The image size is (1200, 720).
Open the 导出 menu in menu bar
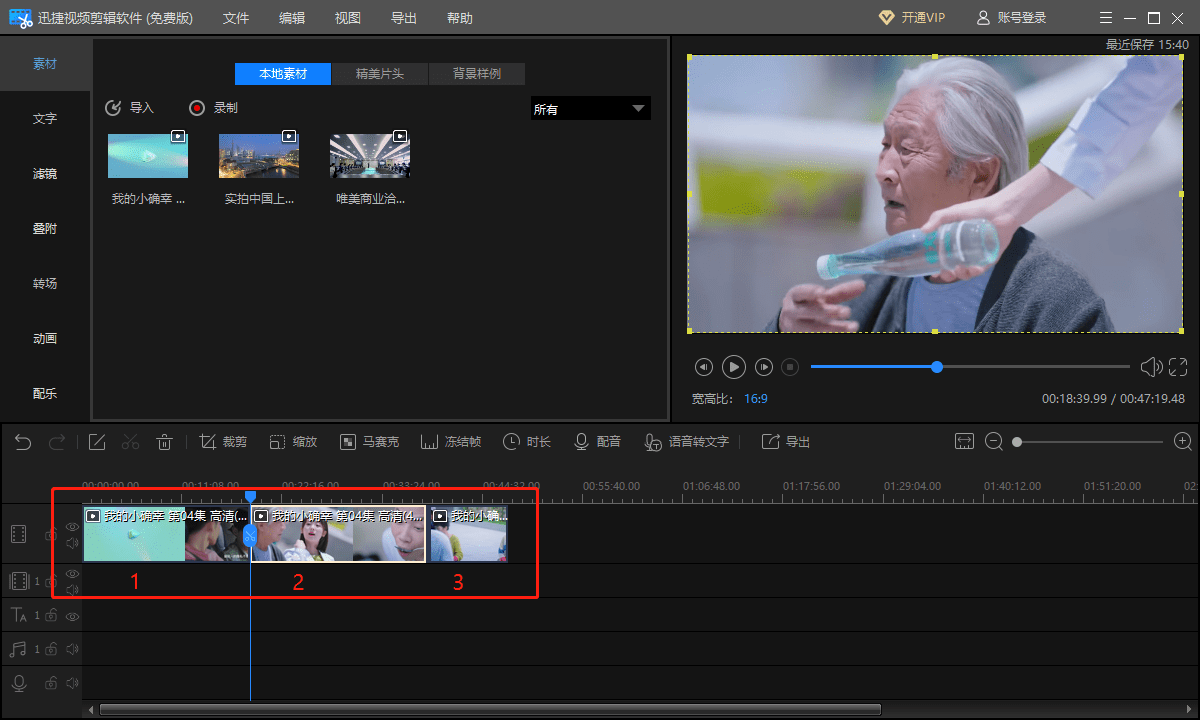point(404,18)
